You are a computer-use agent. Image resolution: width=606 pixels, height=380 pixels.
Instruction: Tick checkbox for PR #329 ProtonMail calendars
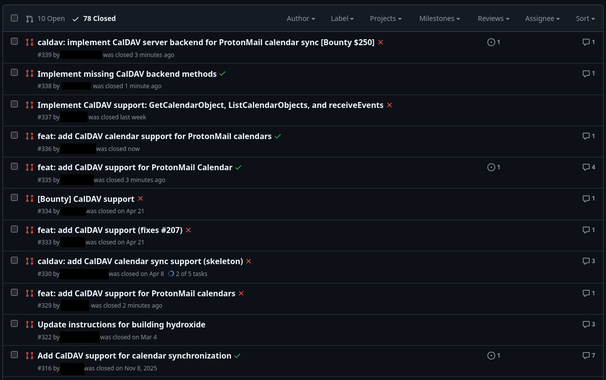coord(14,293)
